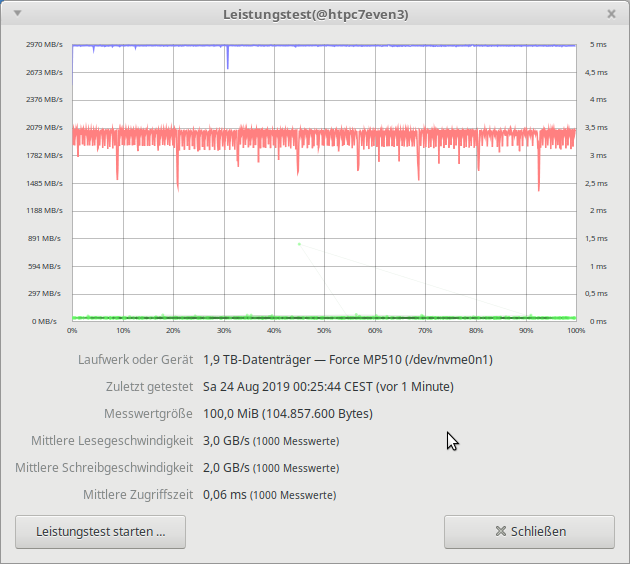This screenshot has height=564, width=630.
Task: Click the green access-time line in graph
Action: pos(400,317)
